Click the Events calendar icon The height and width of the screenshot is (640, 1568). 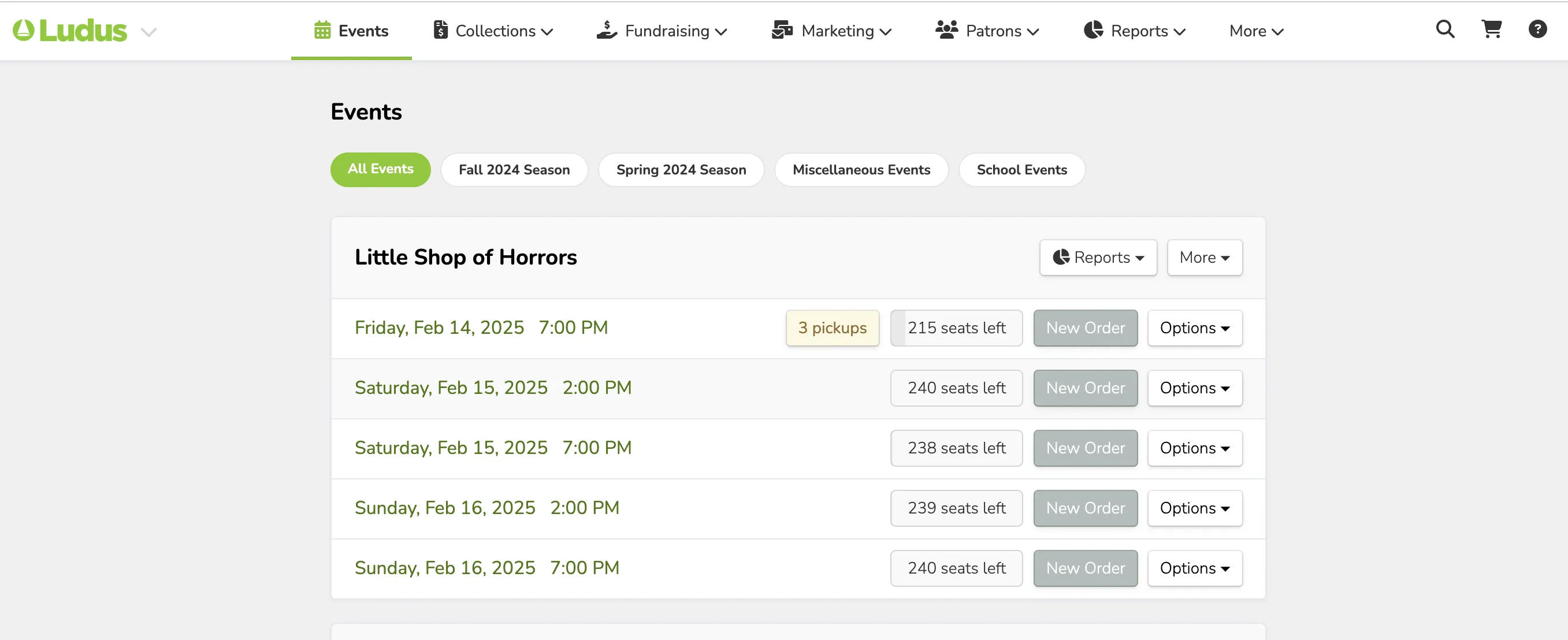tap(322, 31)
